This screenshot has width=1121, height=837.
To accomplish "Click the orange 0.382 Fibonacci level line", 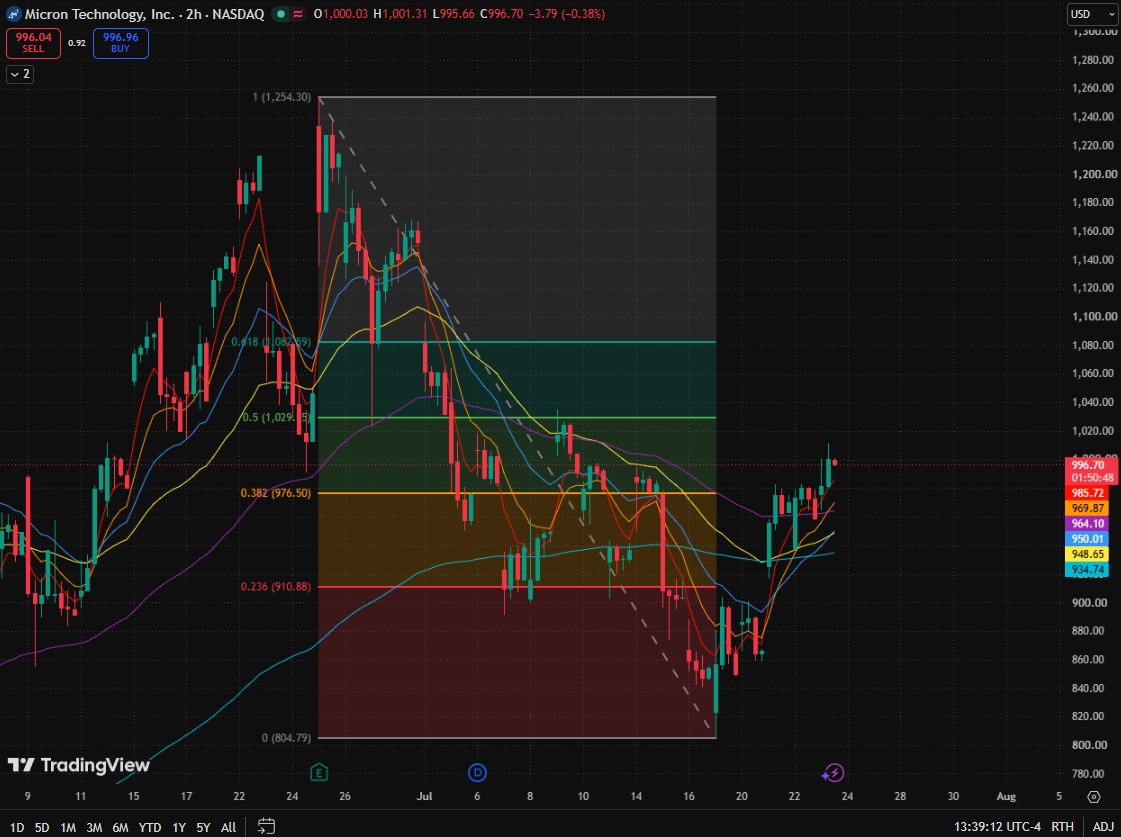I will [516, 493].
